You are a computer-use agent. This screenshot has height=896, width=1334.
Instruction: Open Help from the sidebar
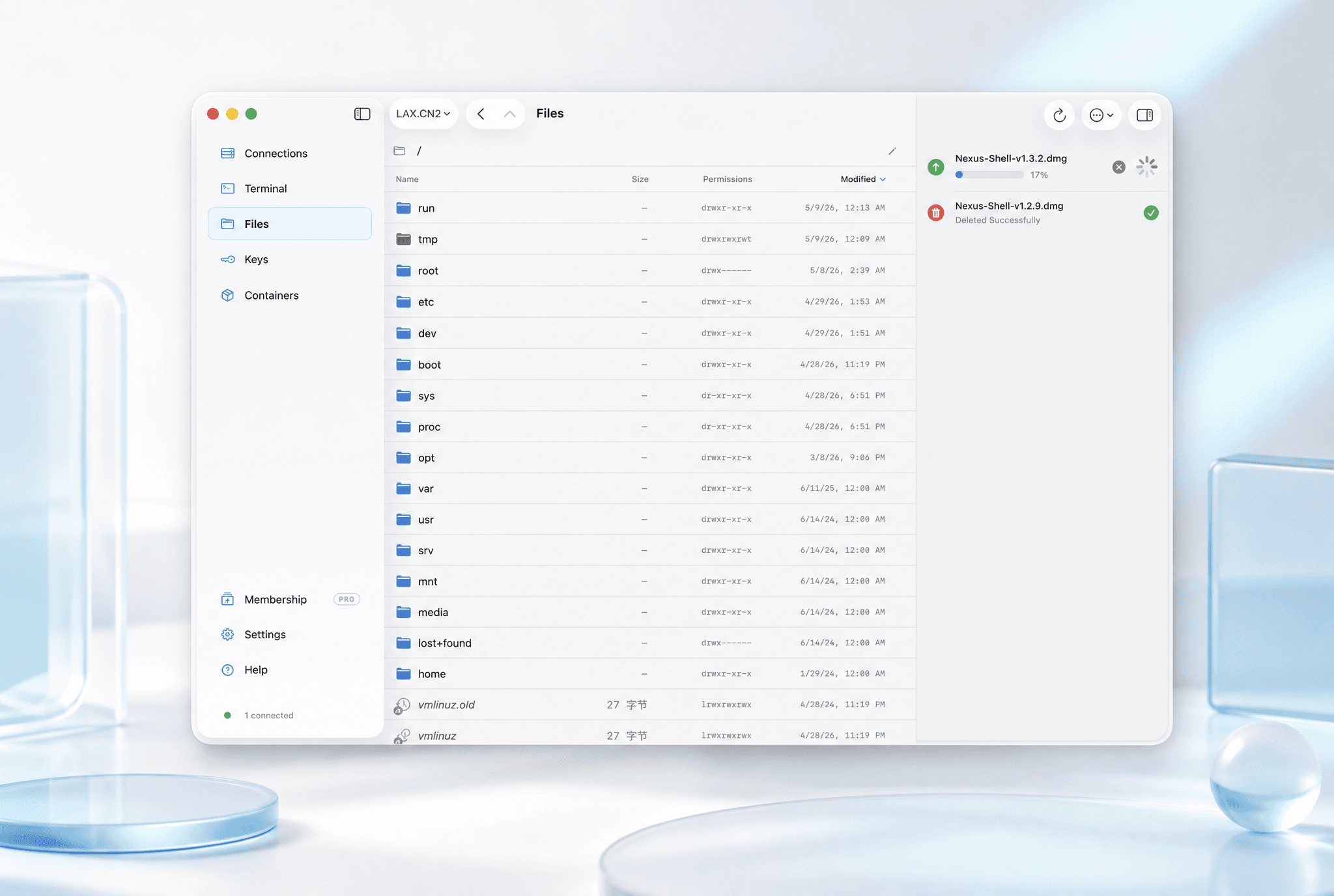pos(290,669)
